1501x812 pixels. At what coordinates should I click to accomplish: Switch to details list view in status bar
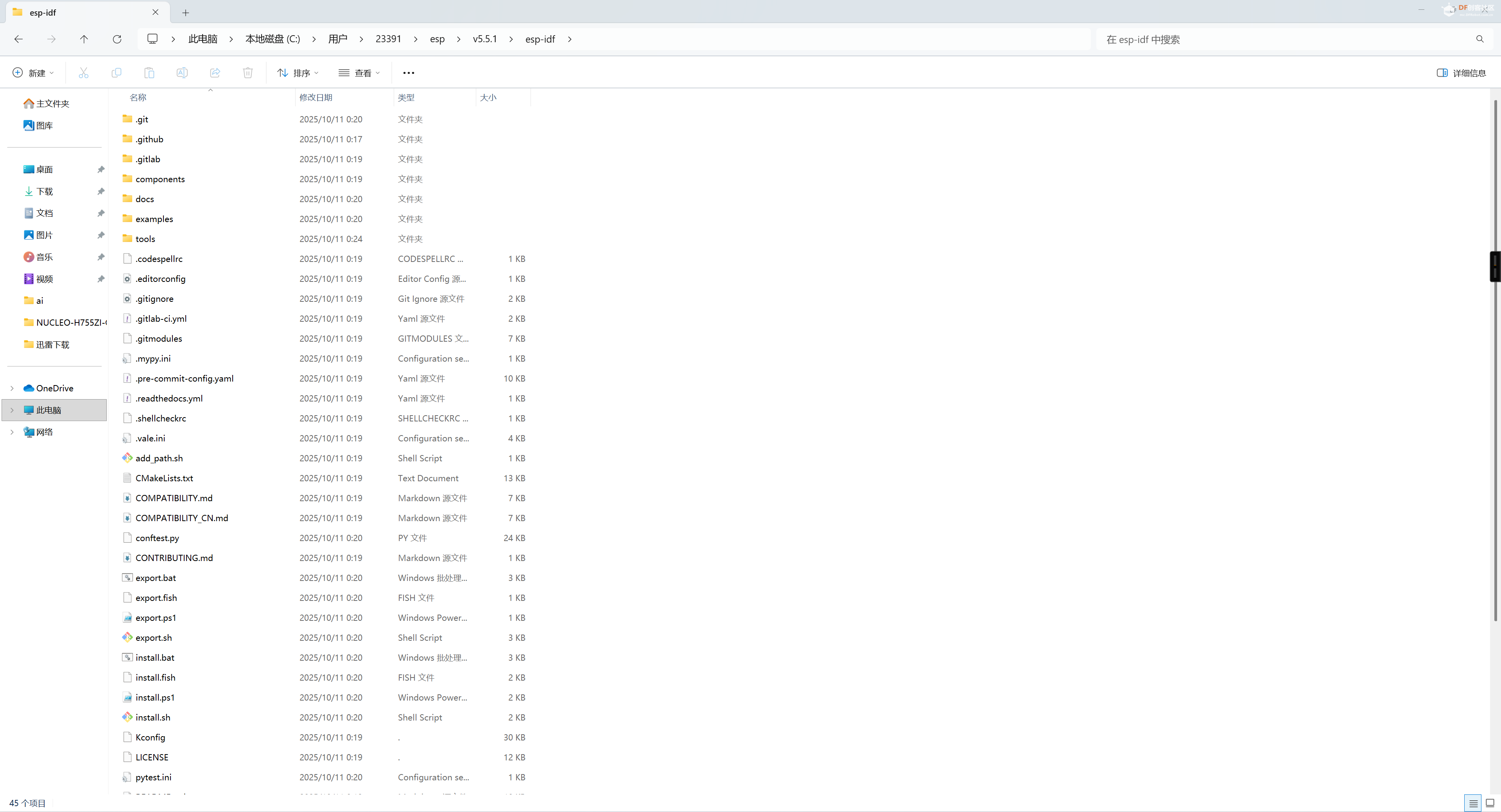point(1473,803)
